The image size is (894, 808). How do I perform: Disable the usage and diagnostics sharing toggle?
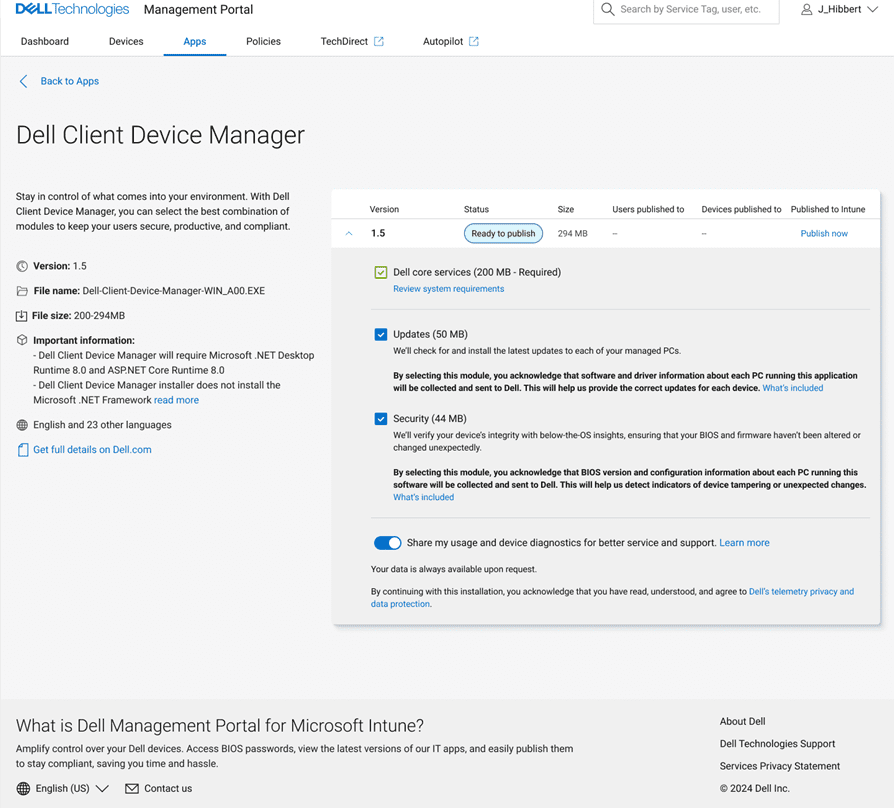click(387, 542)
